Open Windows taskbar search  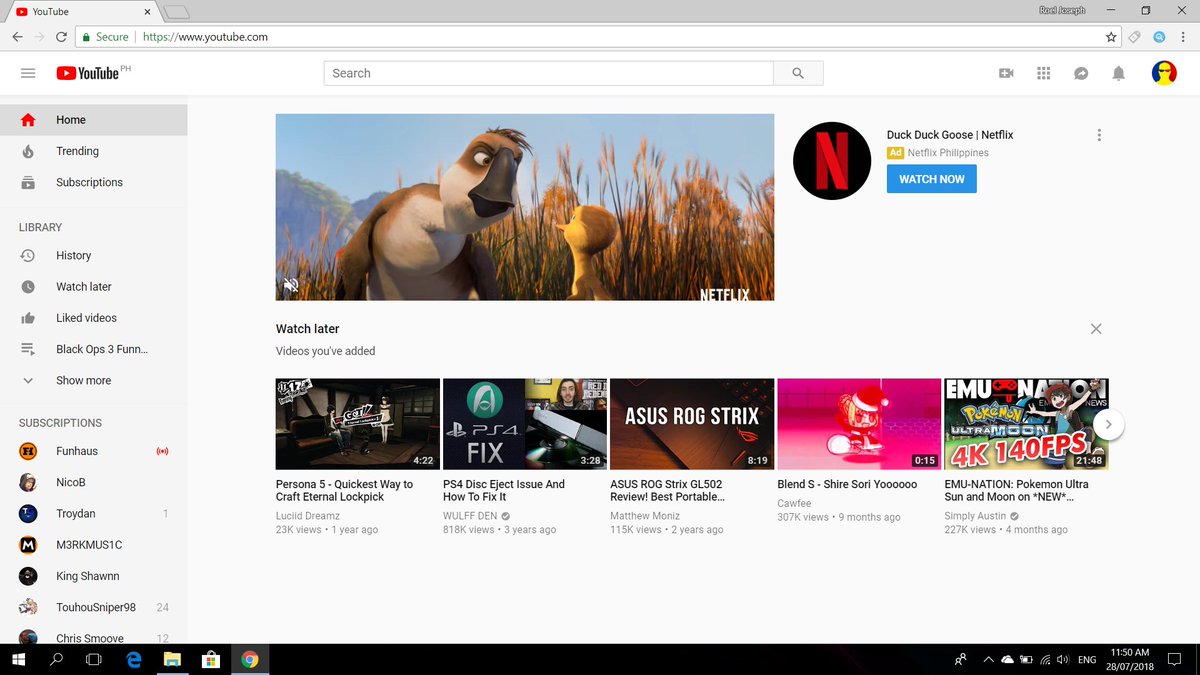click(x=56, y=659)
